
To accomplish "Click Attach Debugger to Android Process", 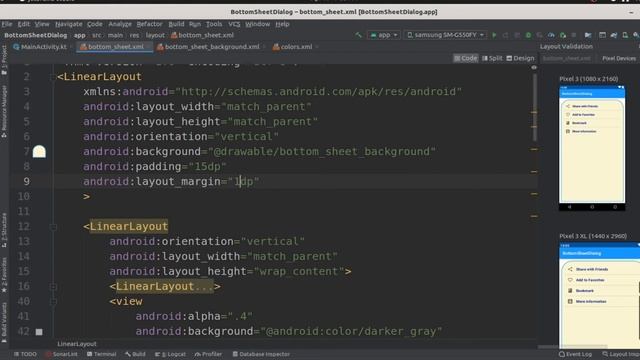I will pyautogui.click(x=562, y=35).
